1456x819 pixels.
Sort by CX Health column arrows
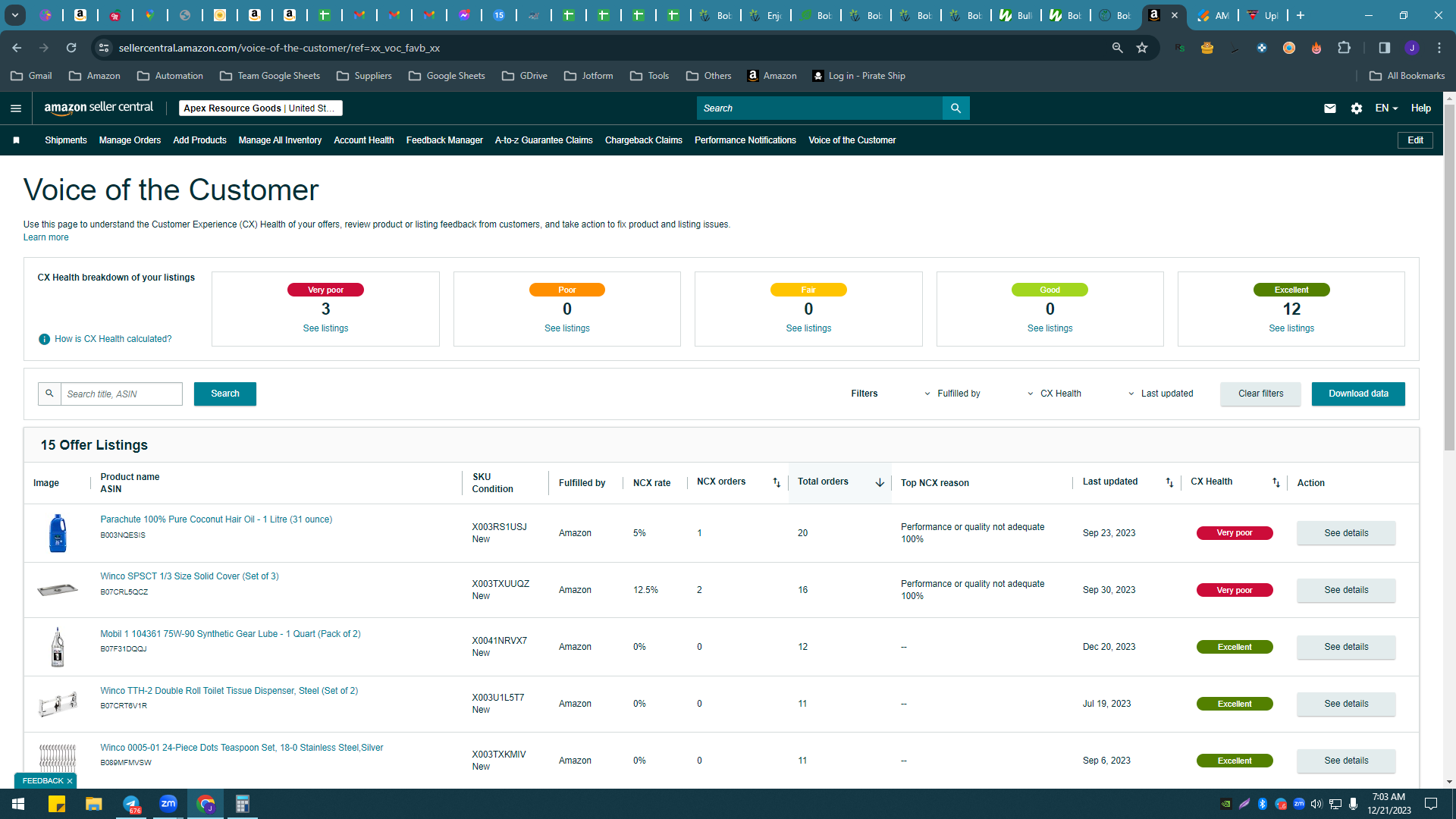coord(1276,482)
